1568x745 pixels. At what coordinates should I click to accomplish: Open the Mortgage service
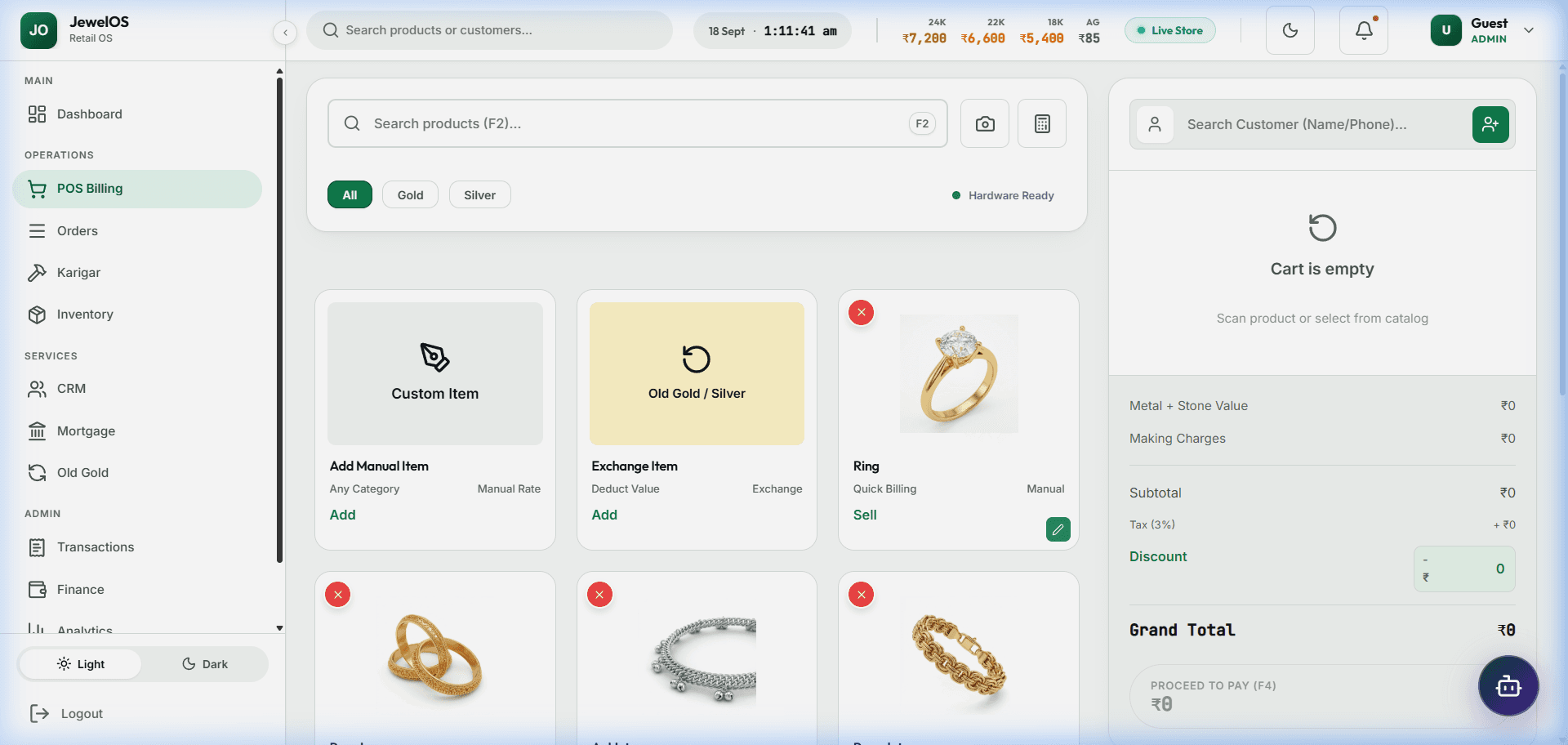tap(137, 431)
